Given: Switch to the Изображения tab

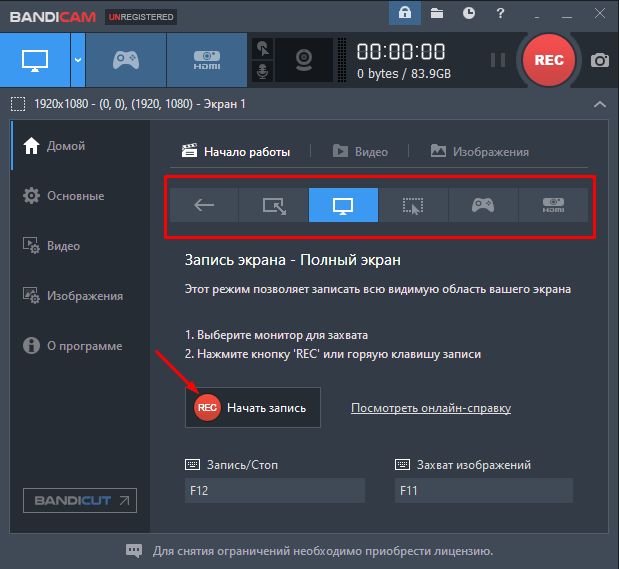Looking at the screenshot, I should 479,151.
